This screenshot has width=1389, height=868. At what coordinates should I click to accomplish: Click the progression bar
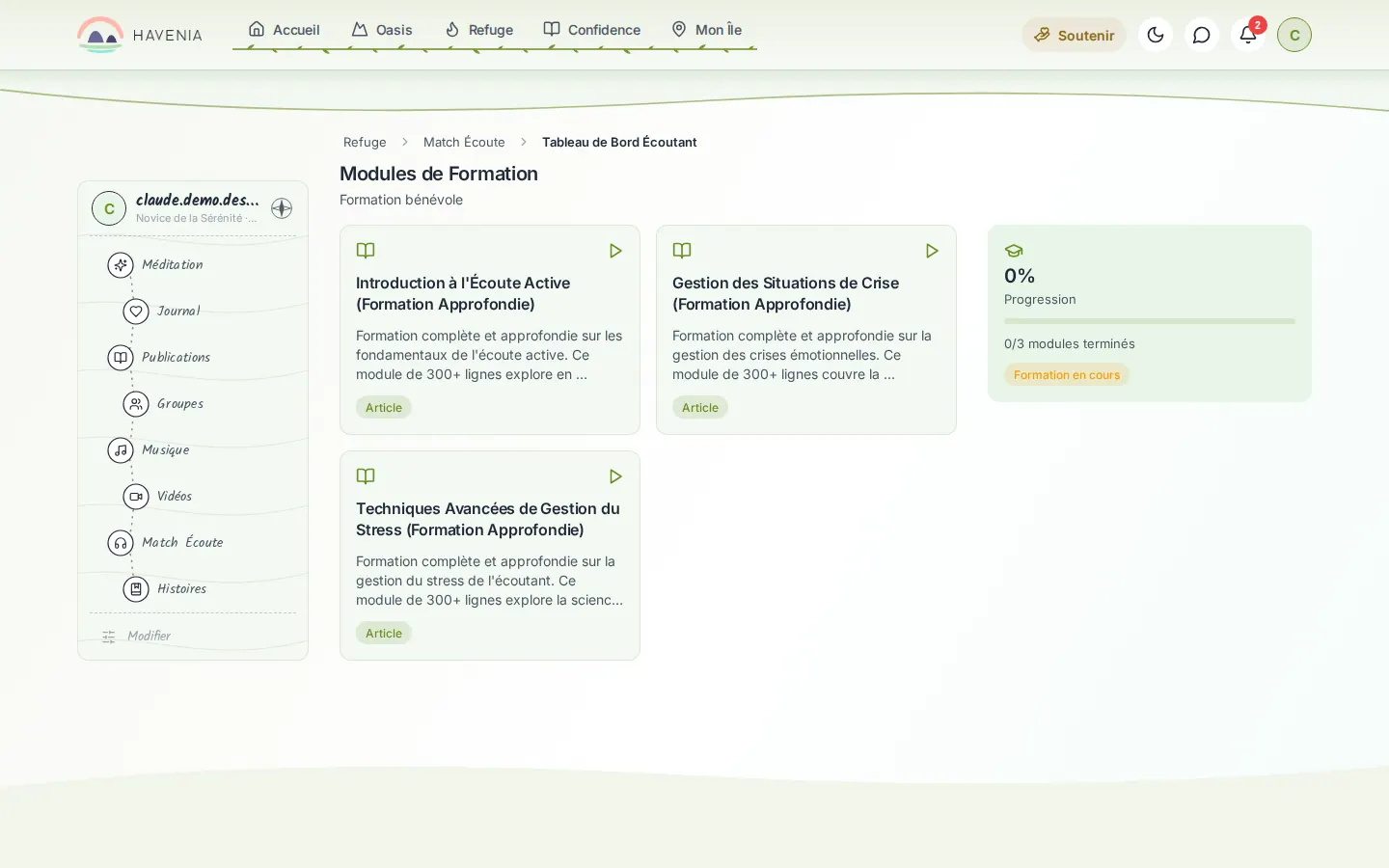(1150, 321)
